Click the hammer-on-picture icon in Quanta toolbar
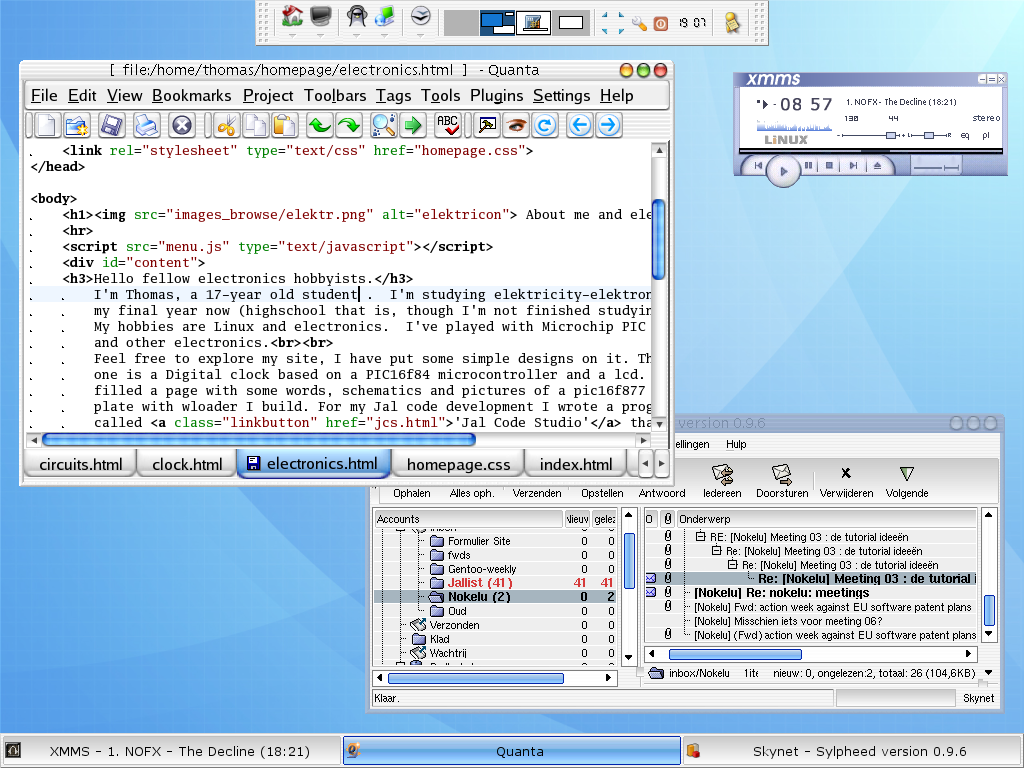The width and height of the screenshot is (1024, 768). (487, 125)
